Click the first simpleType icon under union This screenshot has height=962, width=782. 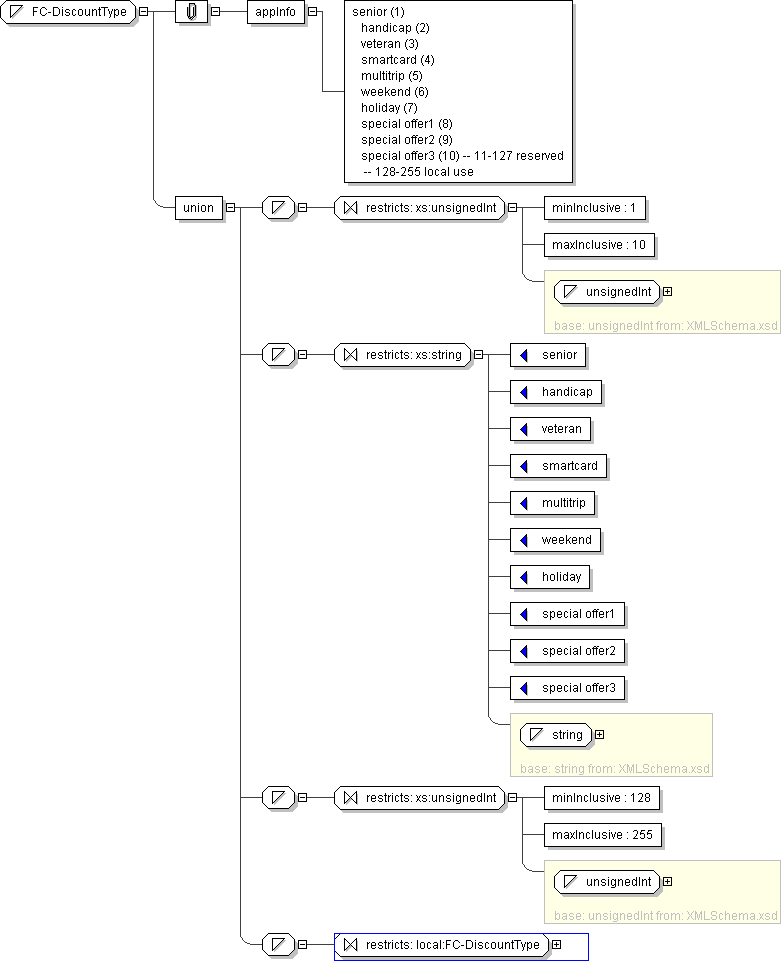pos(278,208)
